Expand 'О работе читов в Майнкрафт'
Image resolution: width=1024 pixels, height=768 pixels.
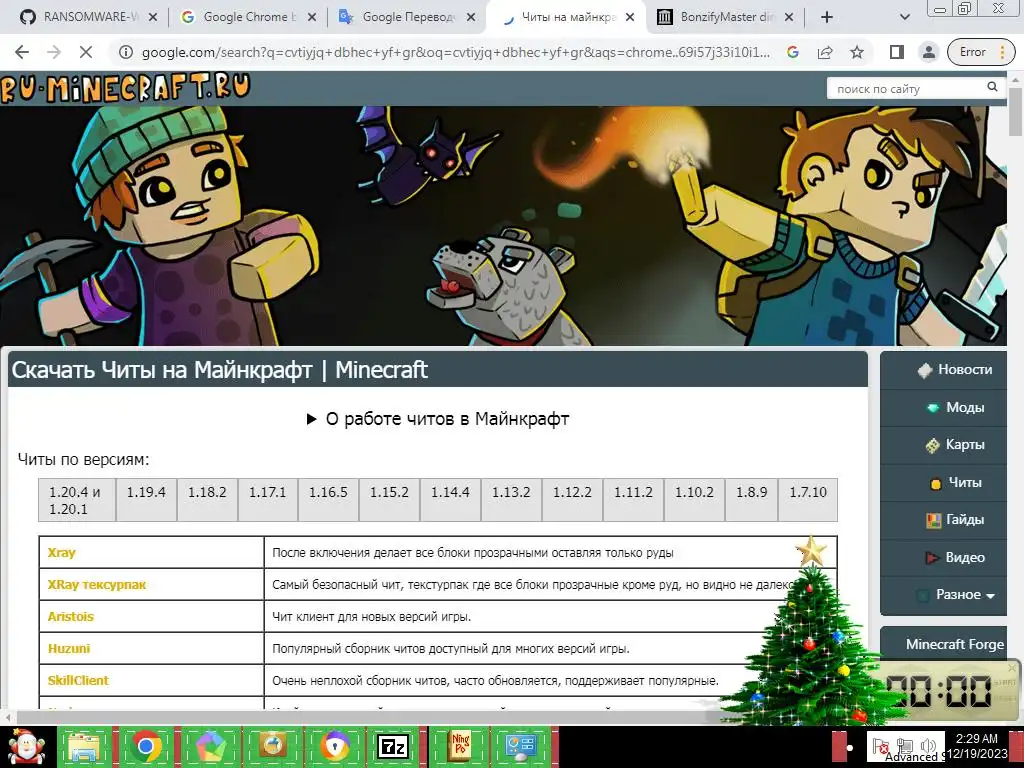click(438, 419)
